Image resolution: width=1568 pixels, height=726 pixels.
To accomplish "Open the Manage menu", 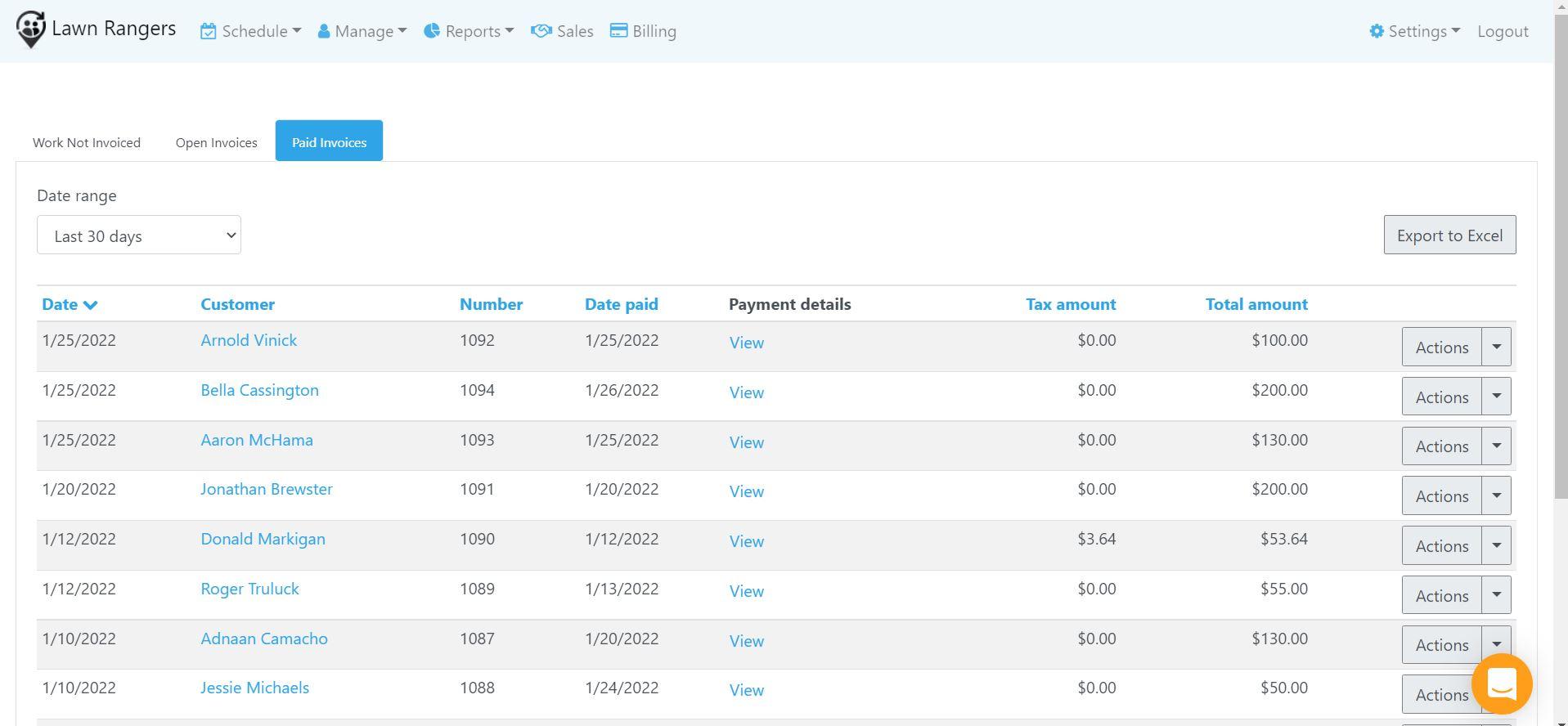I will pos(362,31).
